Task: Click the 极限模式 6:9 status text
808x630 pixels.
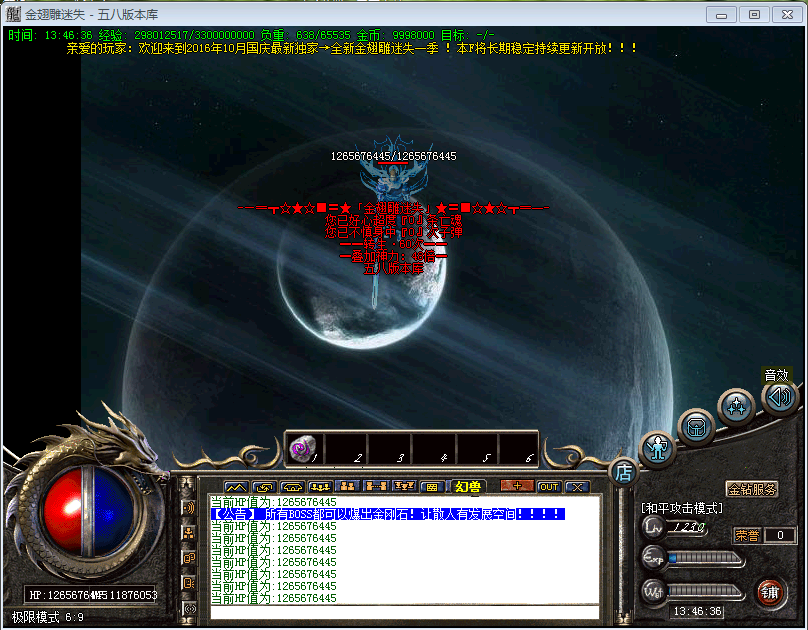Action: coord(47,617)
